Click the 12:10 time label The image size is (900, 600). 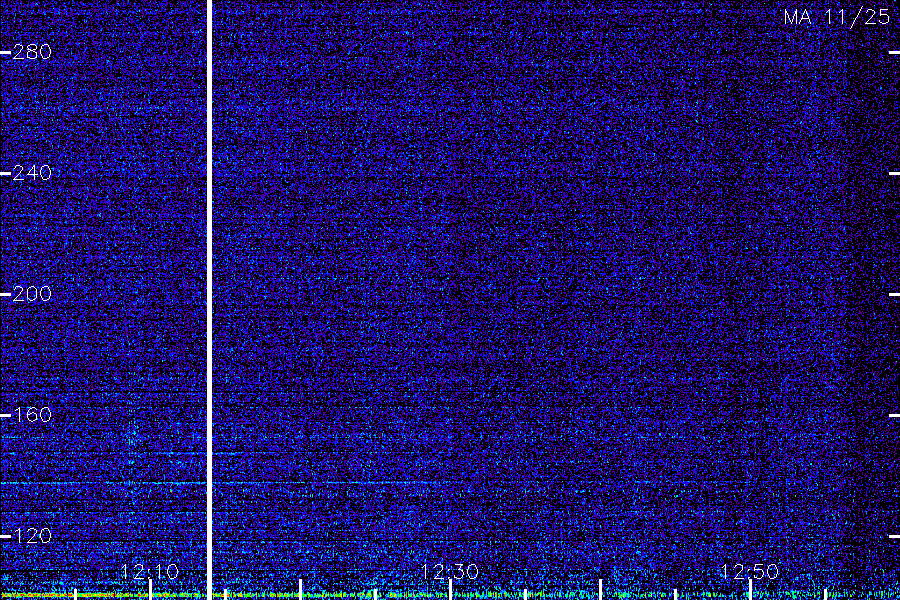point(150,571)
